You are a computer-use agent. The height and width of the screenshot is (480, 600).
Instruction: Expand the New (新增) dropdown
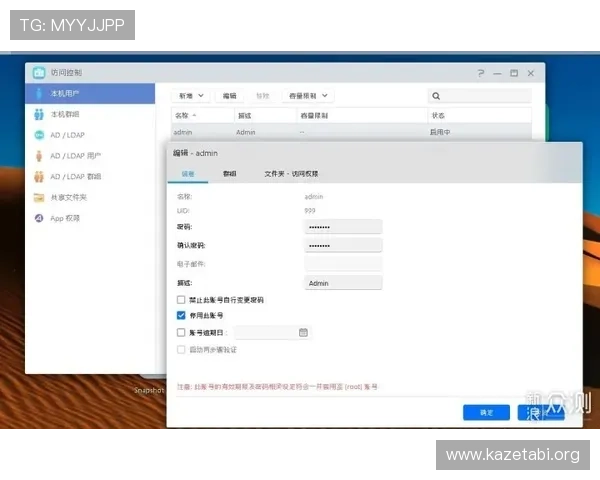[x=191, y=96]
